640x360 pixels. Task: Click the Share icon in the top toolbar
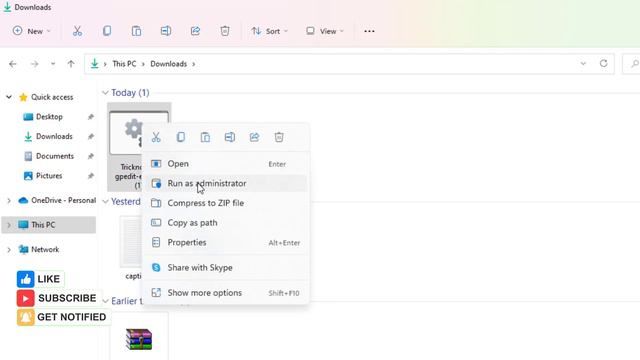(x=195, y=31)
